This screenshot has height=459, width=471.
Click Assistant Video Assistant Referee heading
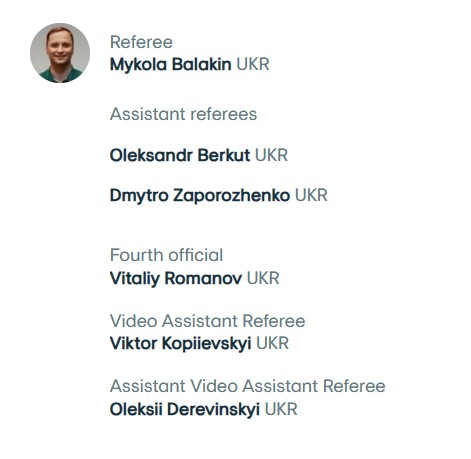click(248, 386)
